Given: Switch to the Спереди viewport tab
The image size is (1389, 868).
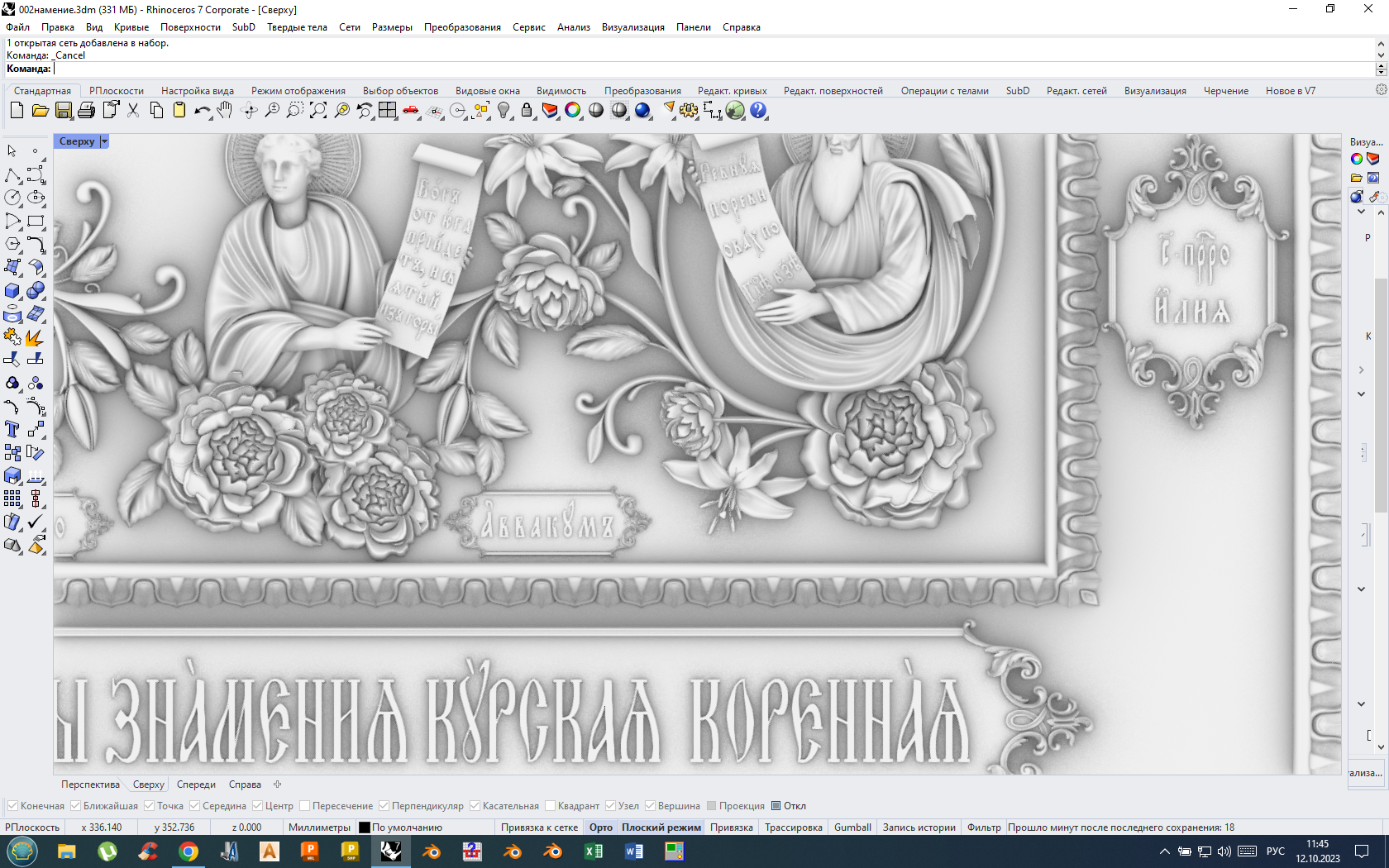Looking at the screenshot, I should [x=196, y=785].
